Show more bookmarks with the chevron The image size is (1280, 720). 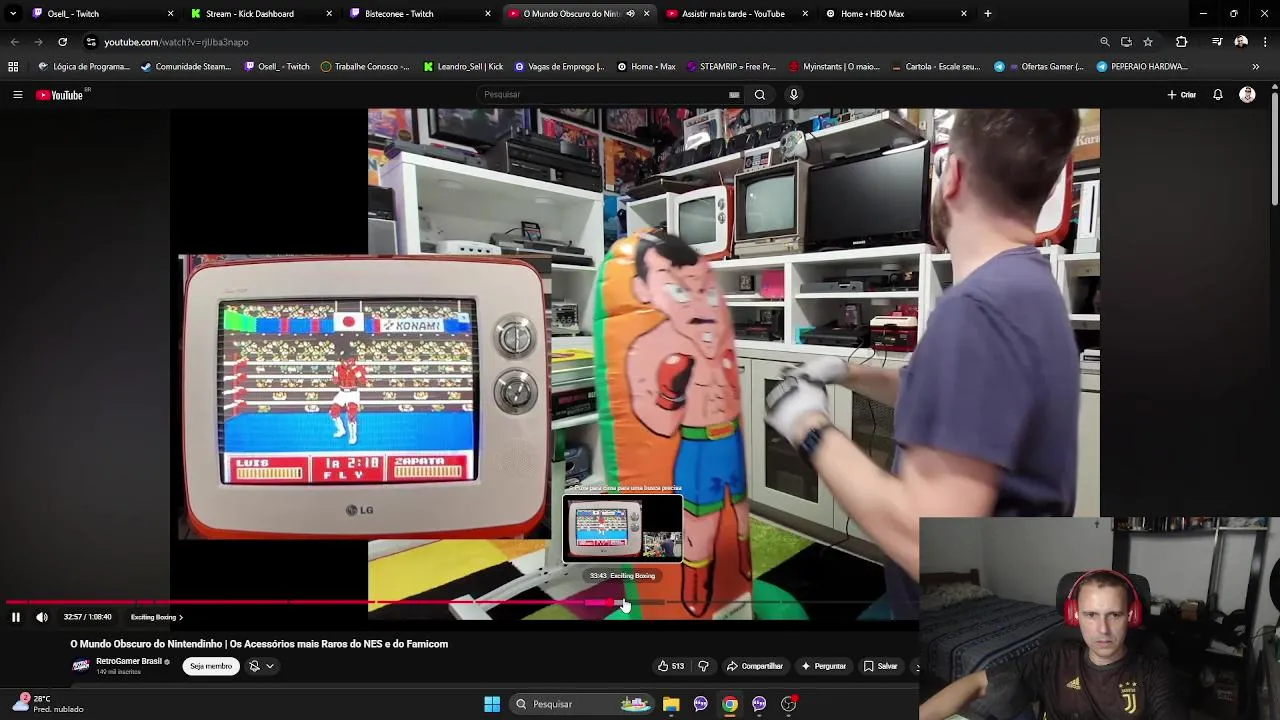pos(1255,66)
